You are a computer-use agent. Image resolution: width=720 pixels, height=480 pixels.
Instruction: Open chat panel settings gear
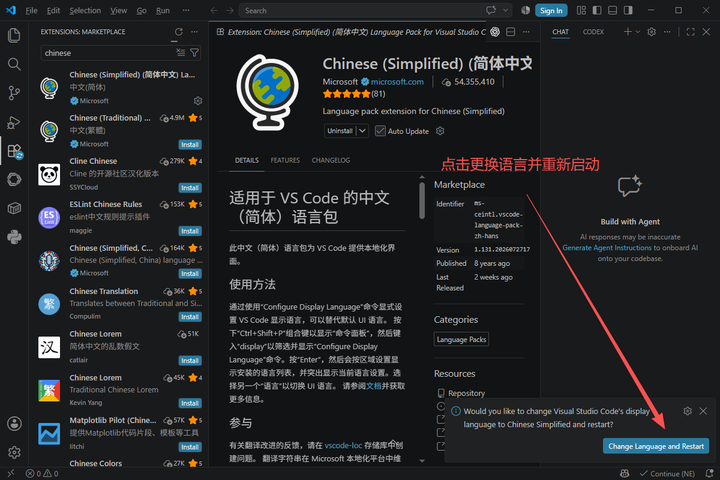click(651, 32)
